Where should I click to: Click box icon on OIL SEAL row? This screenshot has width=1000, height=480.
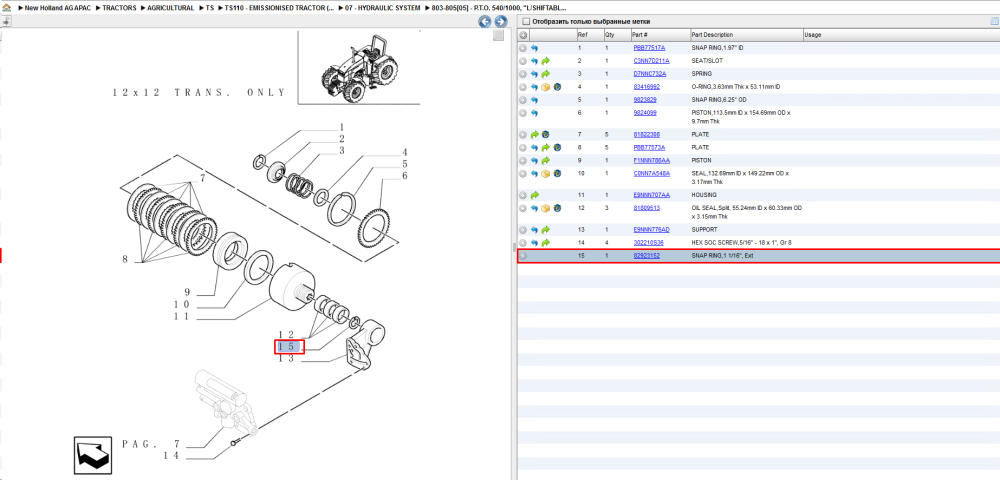[x=545, y=208]
